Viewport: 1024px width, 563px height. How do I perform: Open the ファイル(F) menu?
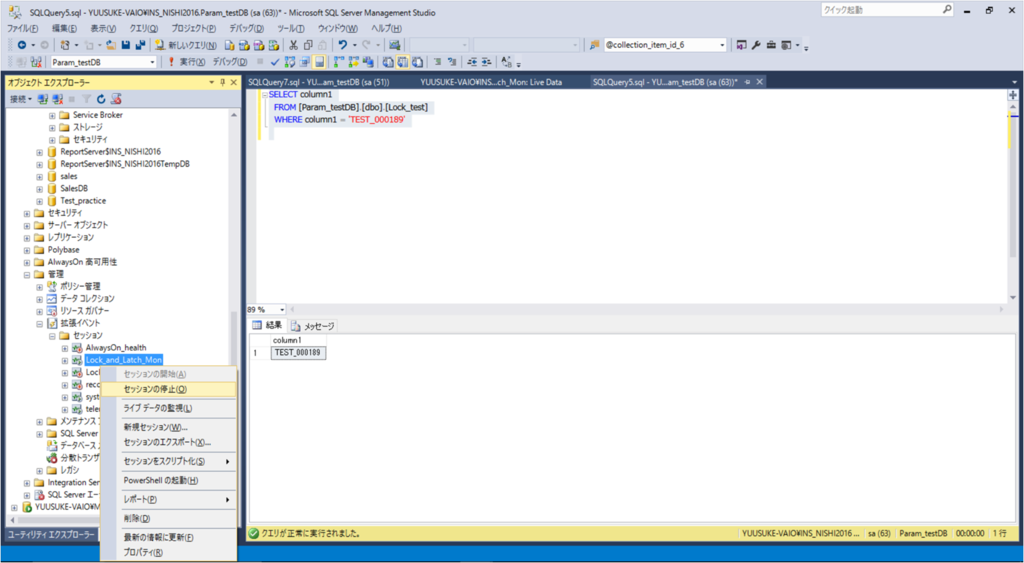click(22, 29)
